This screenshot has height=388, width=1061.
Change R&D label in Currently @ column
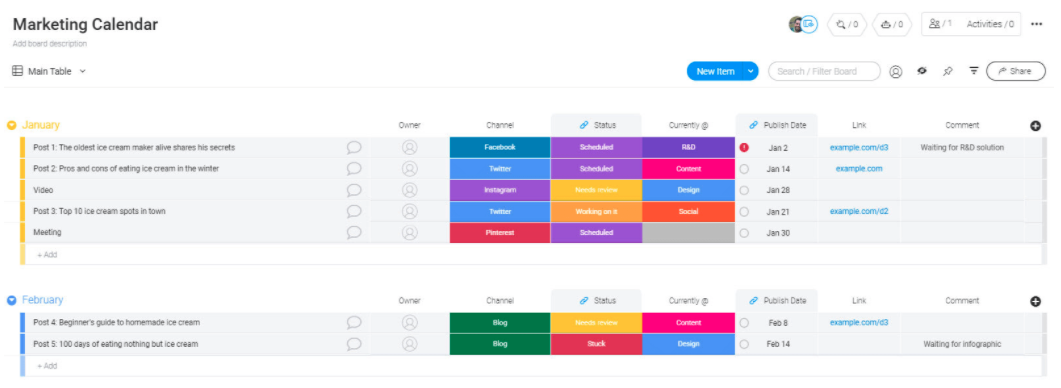(688, 147)
